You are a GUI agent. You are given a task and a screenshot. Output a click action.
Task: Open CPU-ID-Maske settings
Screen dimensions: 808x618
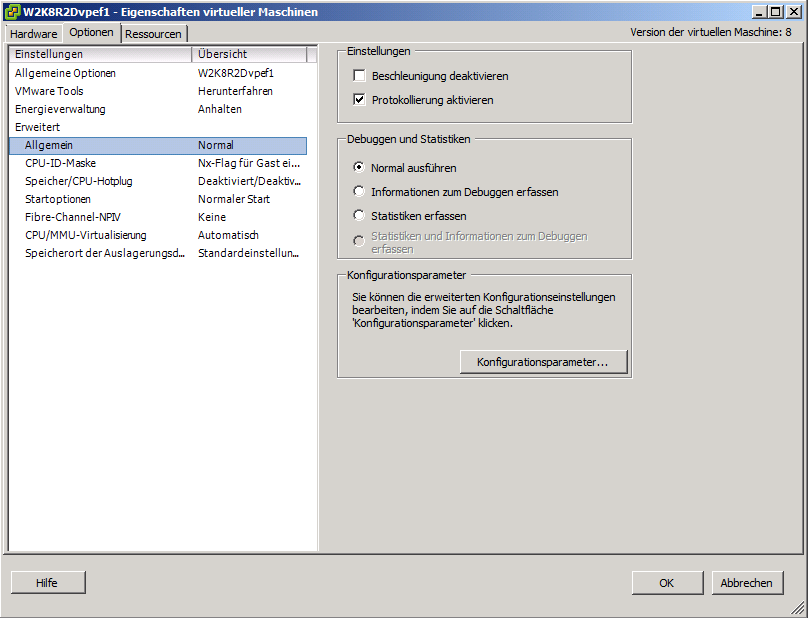(x=158, y=163)
